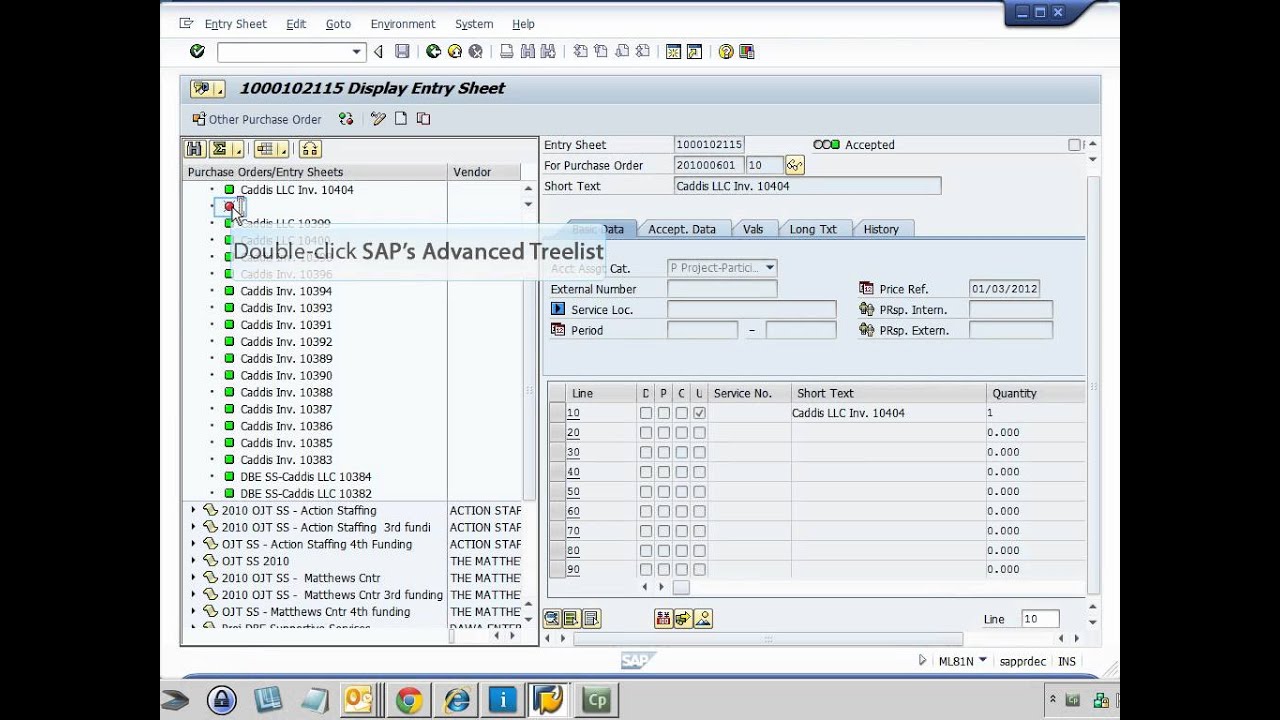This screenshot has width=1280, height=720.
Task: Click the yellow Help question mark icon
Action: [726, 51]
